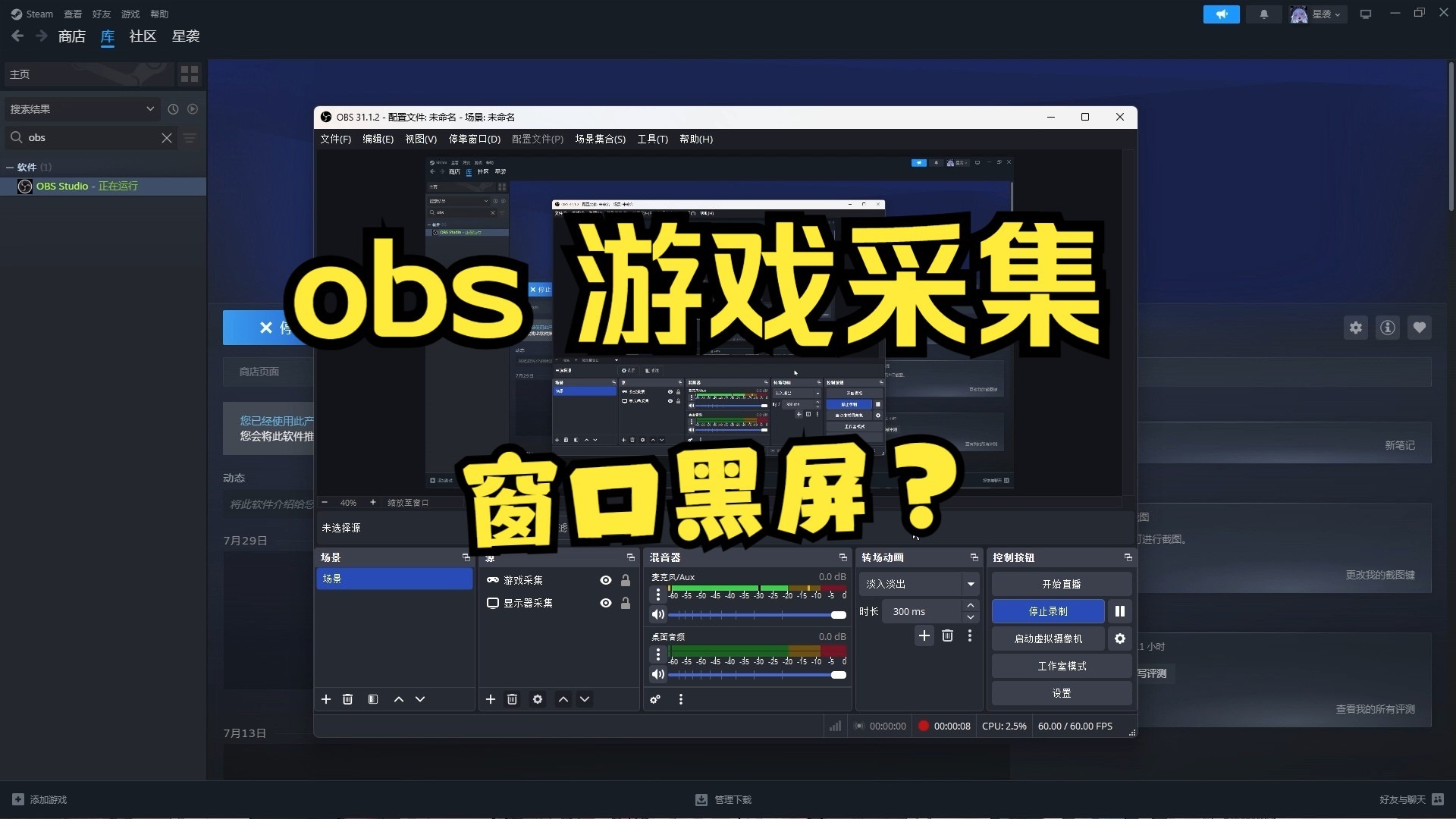Viewport: 1456px width, 819px height.
Task: Open OBS 停靠窗口(D) menu
Action: click(475, 139)
